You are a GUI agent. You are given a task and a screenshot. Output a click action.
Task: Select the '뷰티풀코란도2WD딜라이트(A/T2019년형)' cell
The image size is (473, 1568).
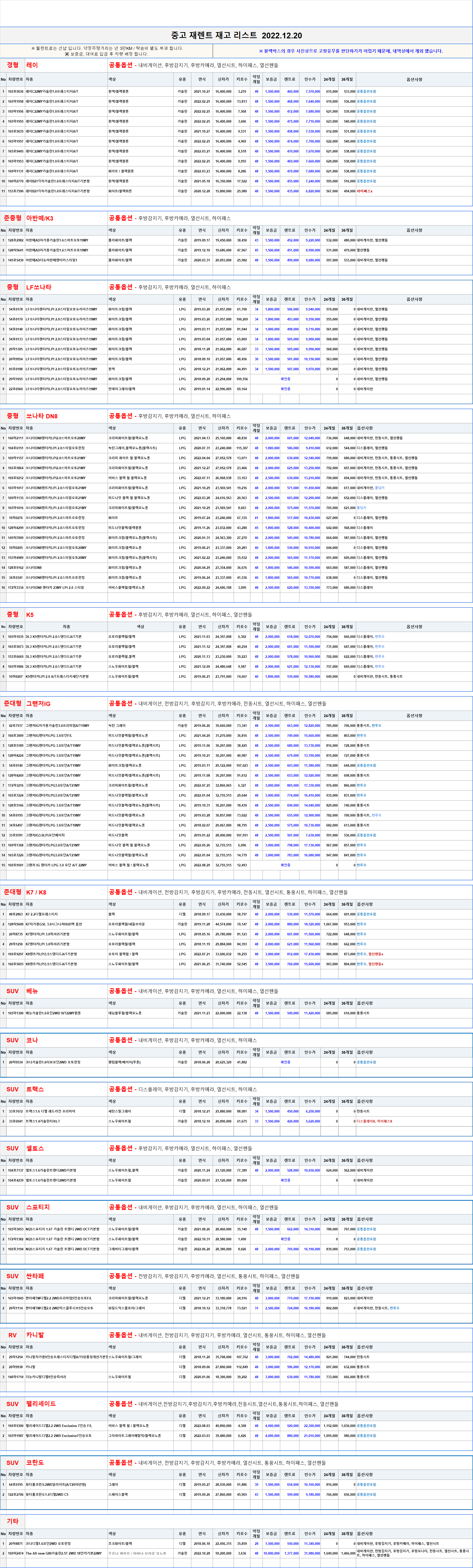point(56,1485)
